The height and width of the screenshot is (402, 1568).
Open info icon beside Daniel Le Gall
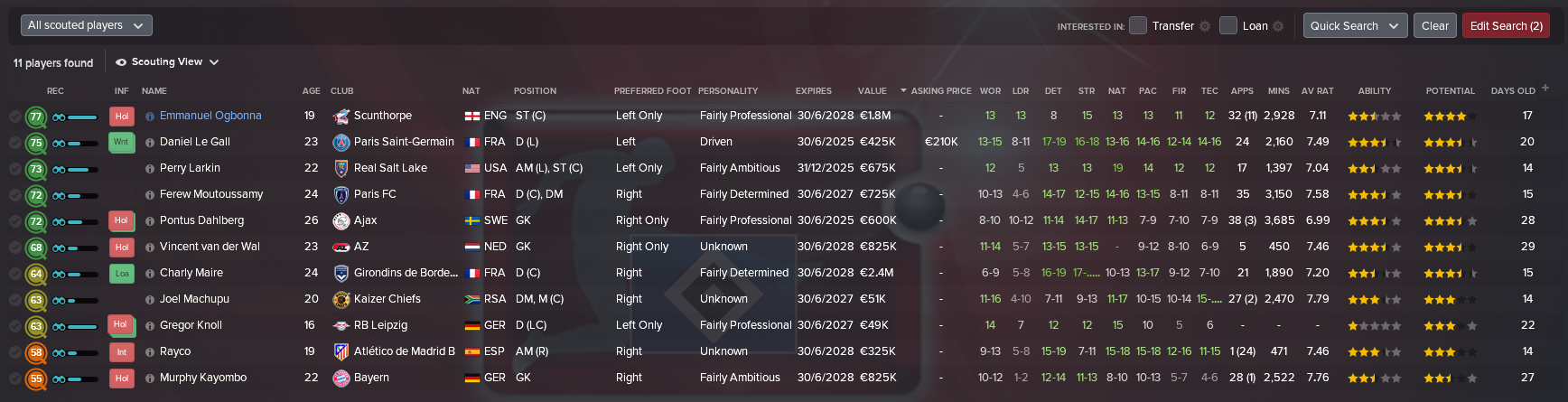point(150,143)
